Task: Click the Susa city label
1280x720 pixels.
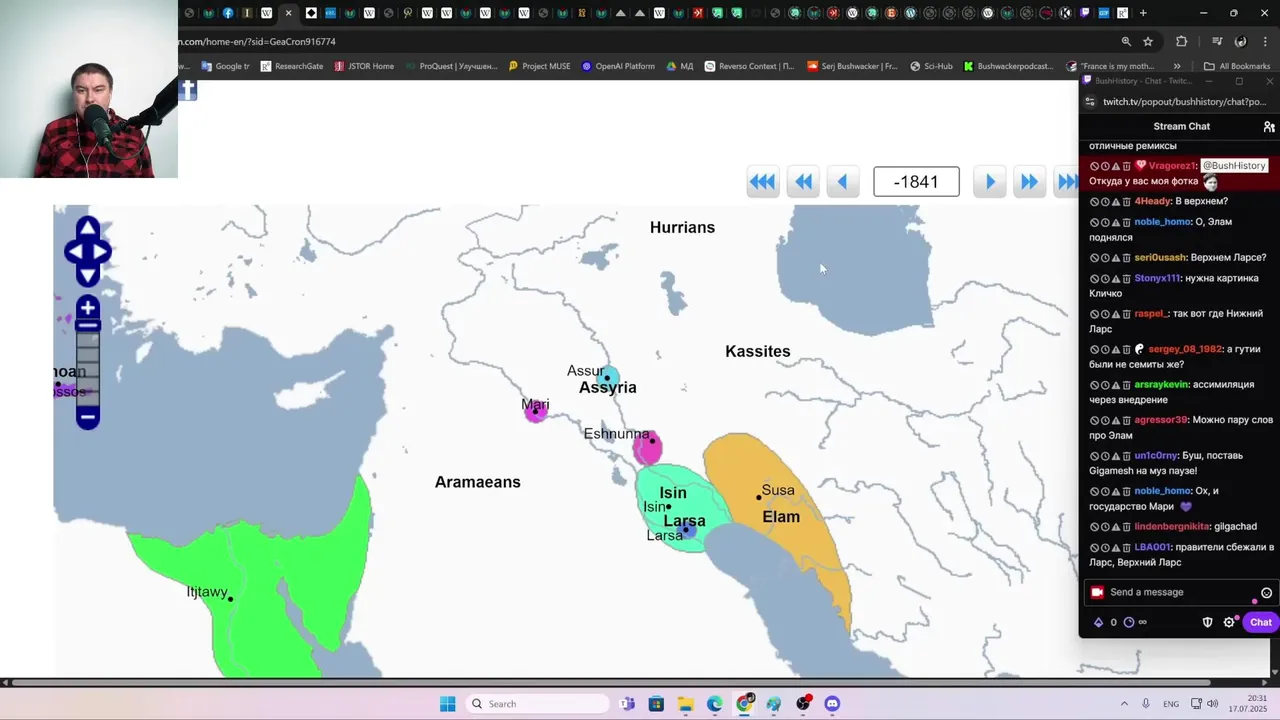Action: [777, 490]
